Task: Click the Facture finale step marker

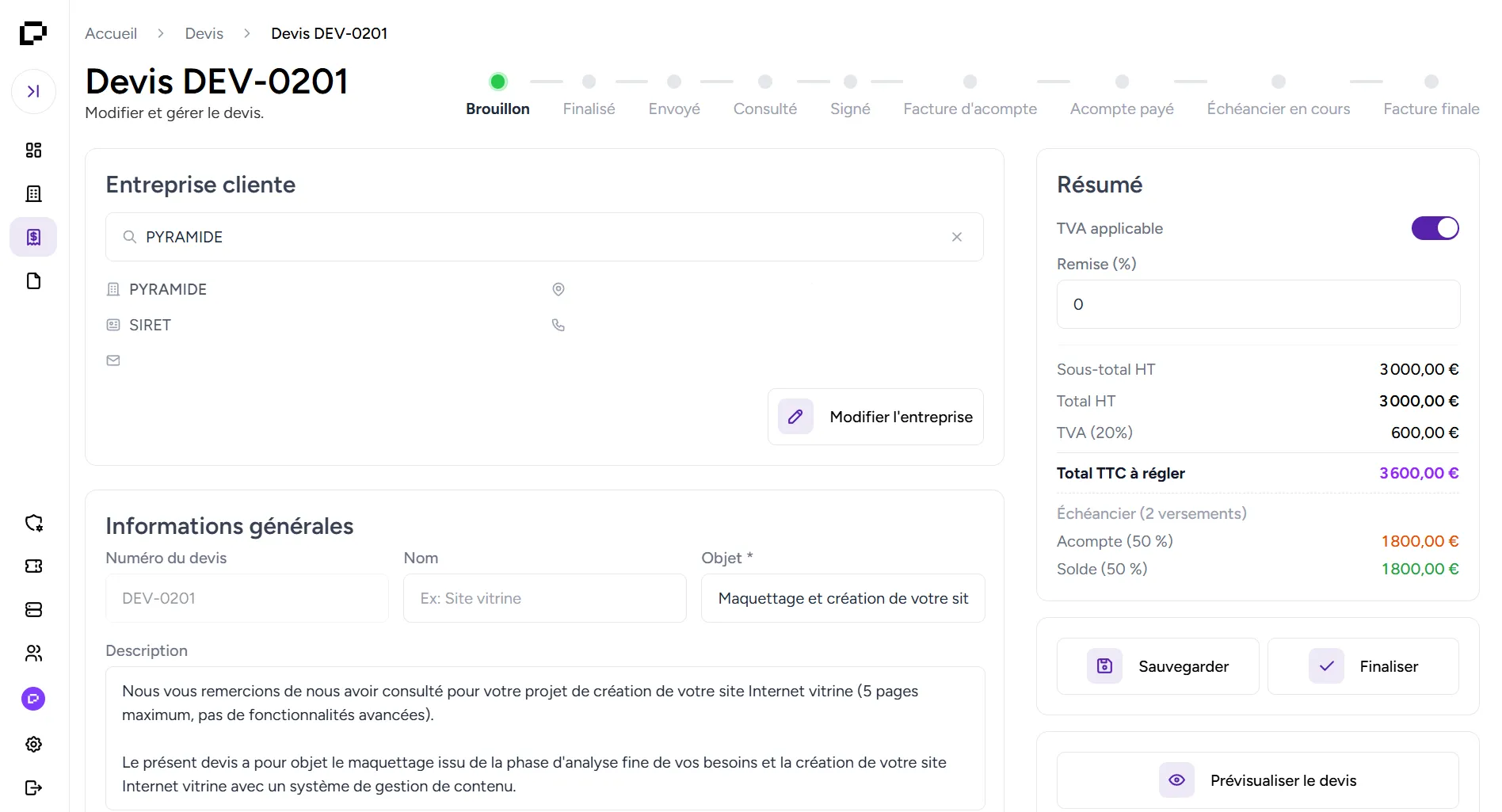Action: point(1431,82)
